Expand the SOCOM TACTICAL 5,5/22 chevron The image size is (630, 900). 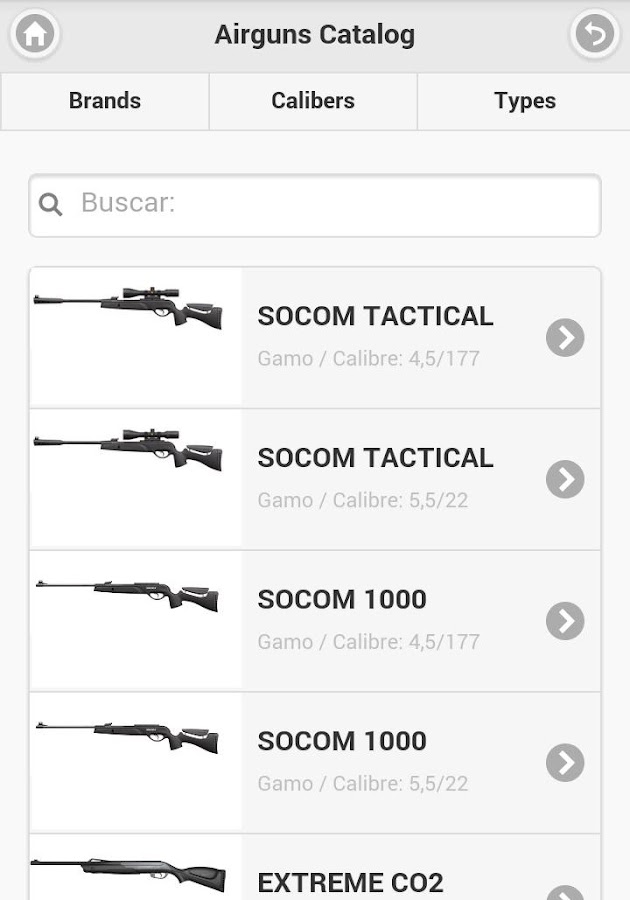565,480
